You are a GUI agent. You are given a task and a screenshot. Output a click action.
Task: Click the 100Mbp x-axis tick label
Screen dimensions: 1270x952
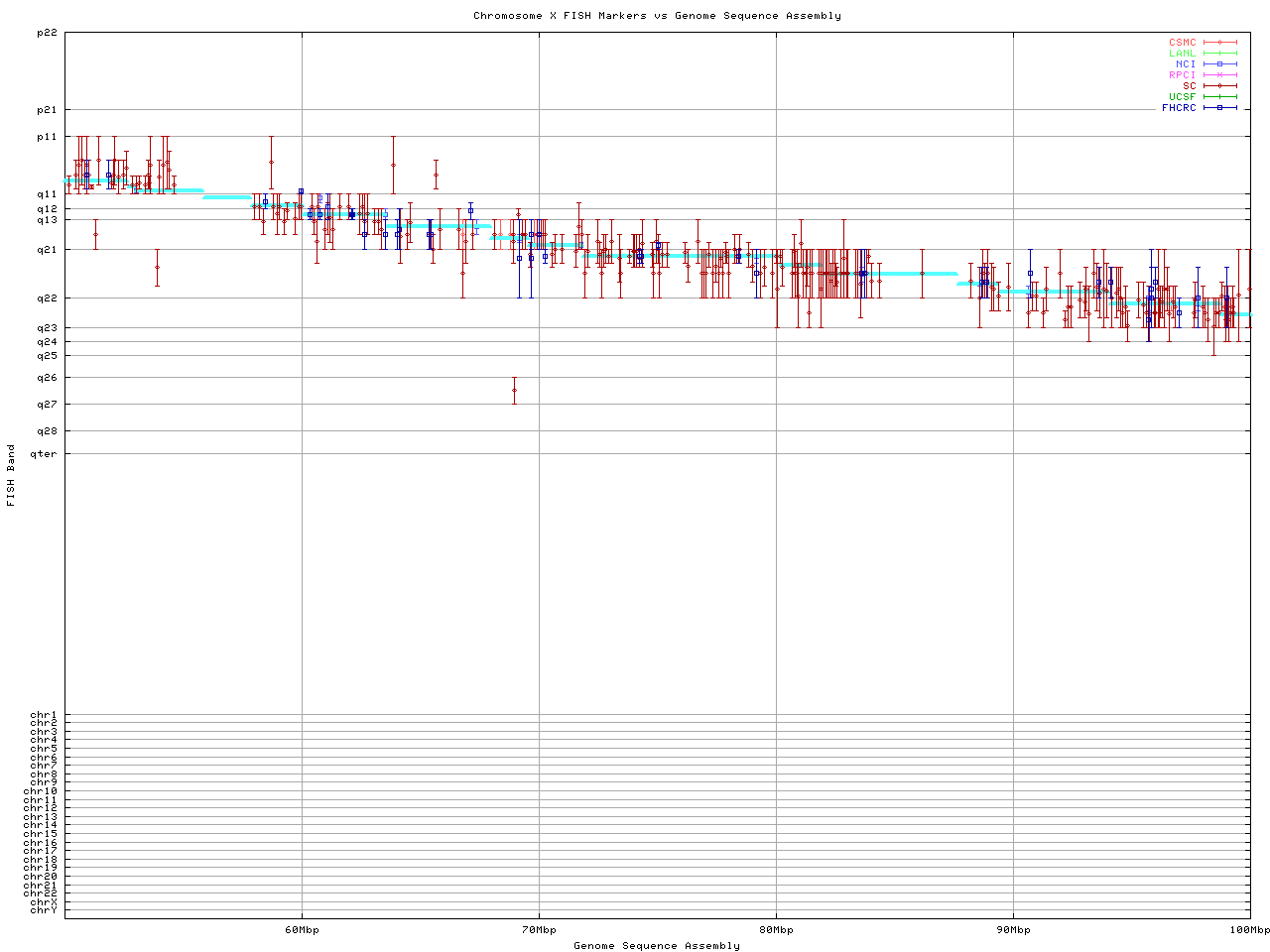1249,930
